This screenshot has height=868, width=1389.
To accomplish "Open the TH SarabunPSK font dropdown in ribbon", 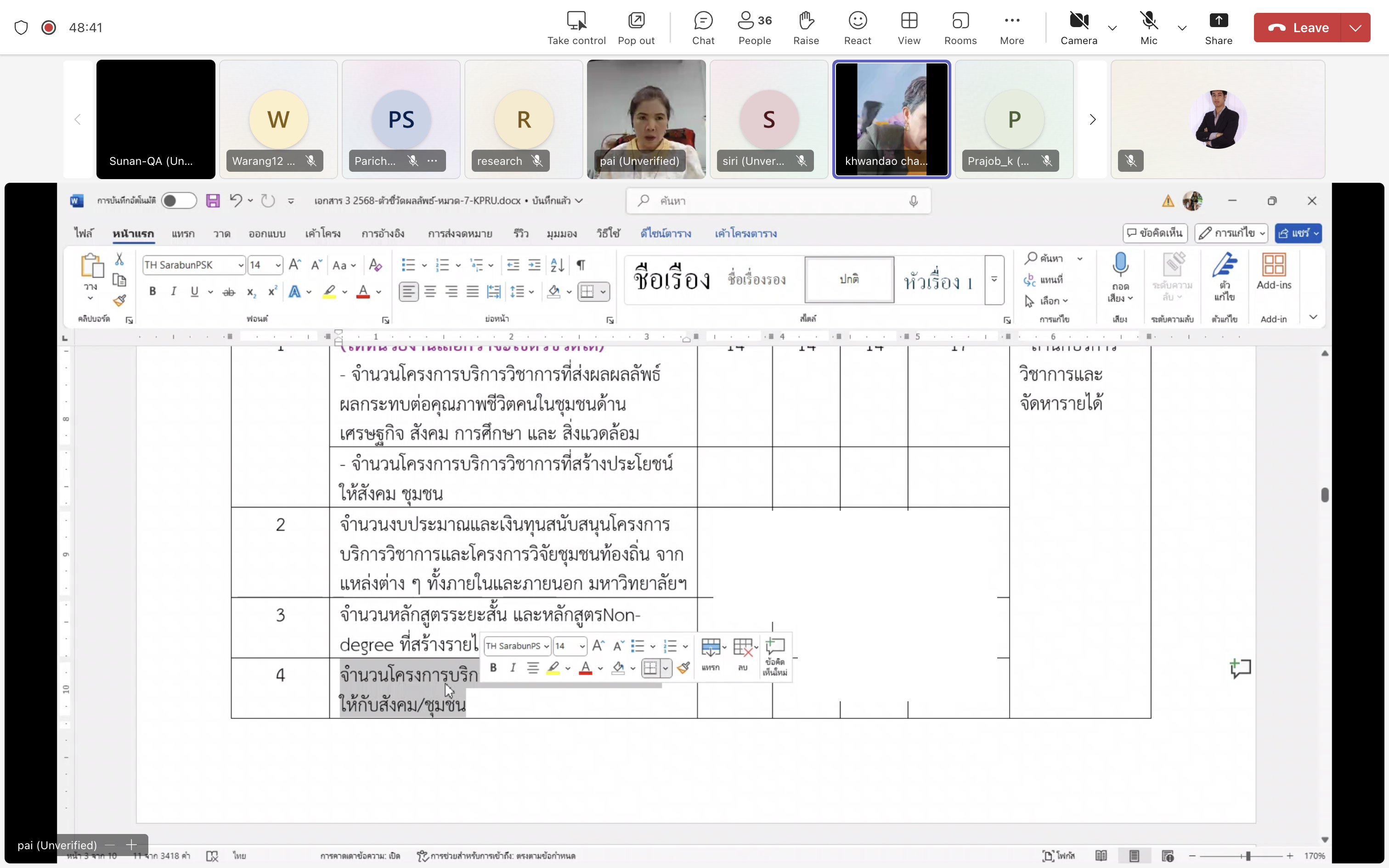I will click(241, 265).
